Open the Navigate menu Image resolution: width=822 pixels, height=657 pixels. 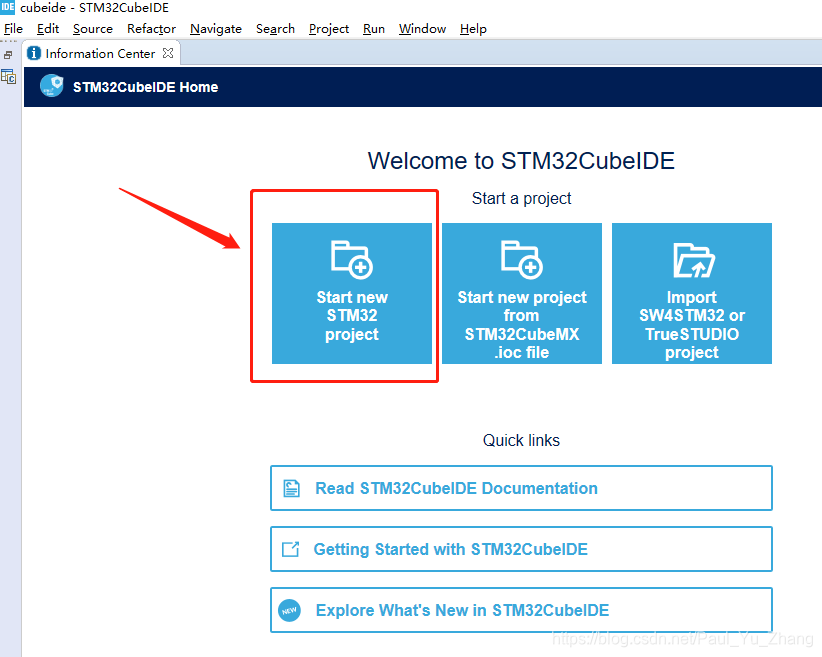point(215,29)
